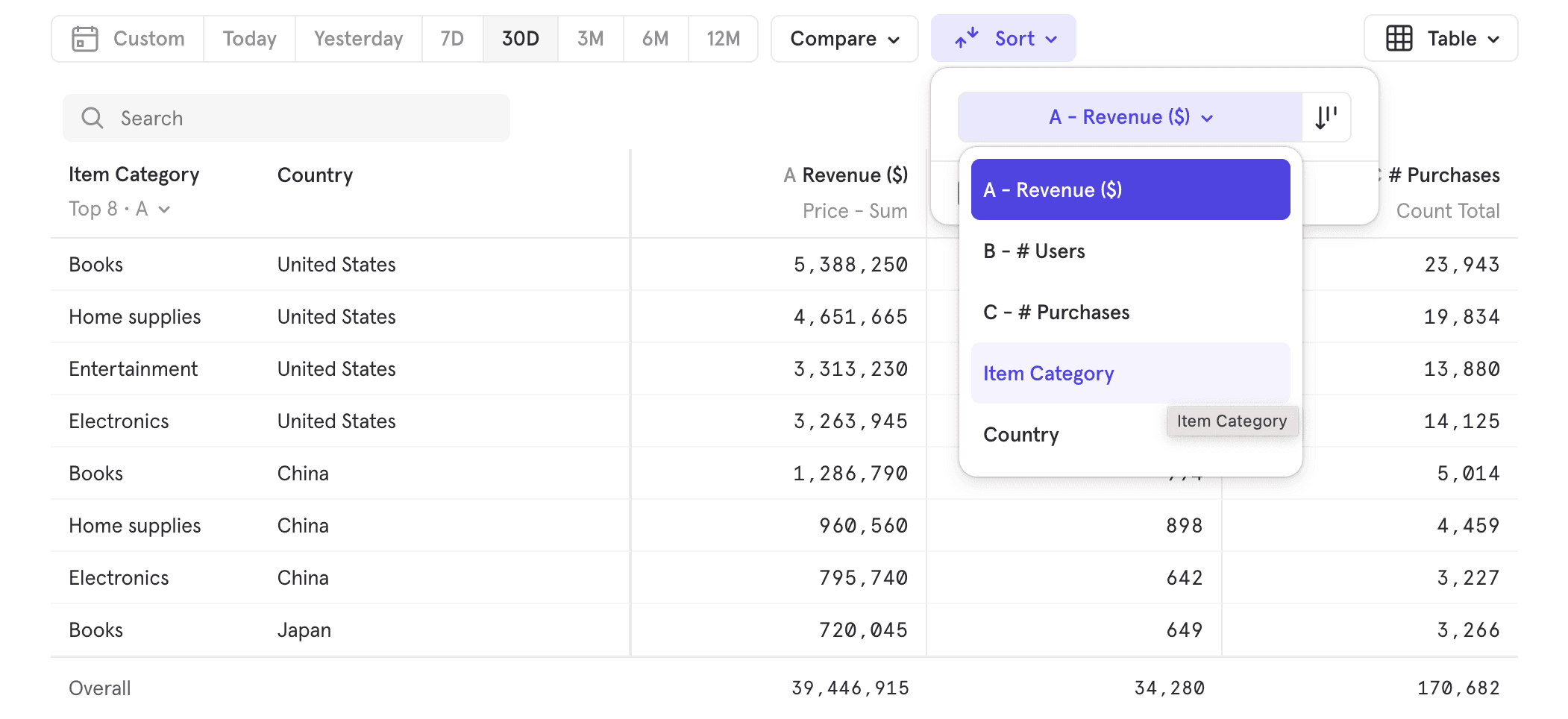The image size is (1568, 719).
Task: Click revenue value 3,263,945
Action: click(850, 421)
